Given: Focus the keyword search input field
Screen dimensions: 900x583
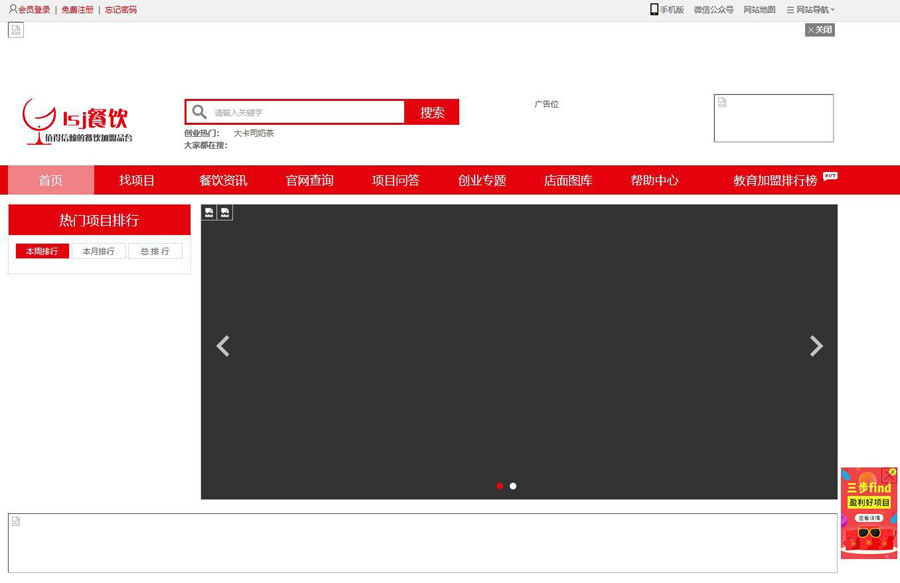Looking at the screenshot, I should click(x=305, y=112).
